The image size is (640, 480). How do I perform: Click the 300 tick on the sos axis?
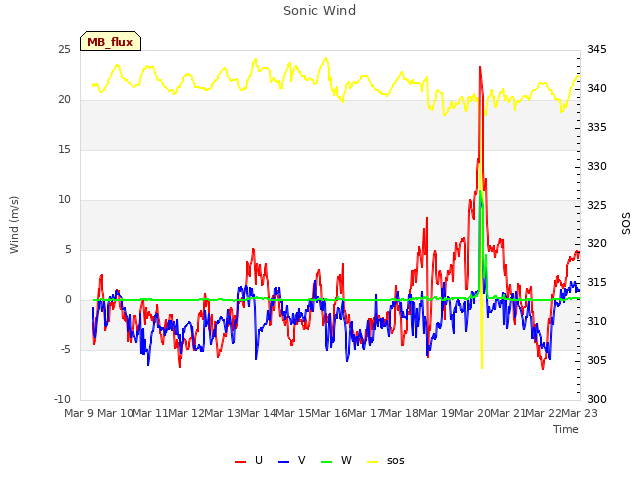(x=597, y=399)
